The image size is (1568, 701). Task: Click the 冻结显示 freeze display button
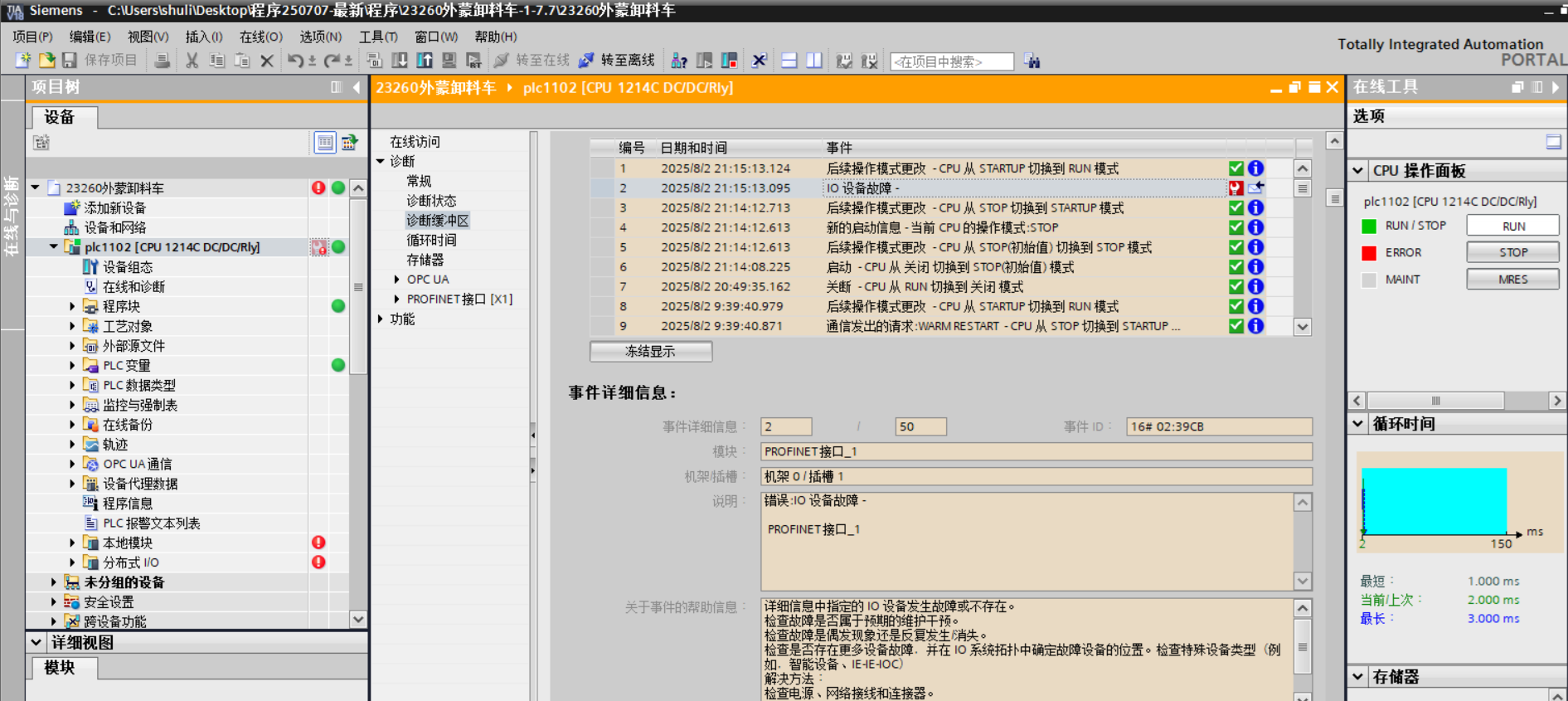[x=651, y=352]
